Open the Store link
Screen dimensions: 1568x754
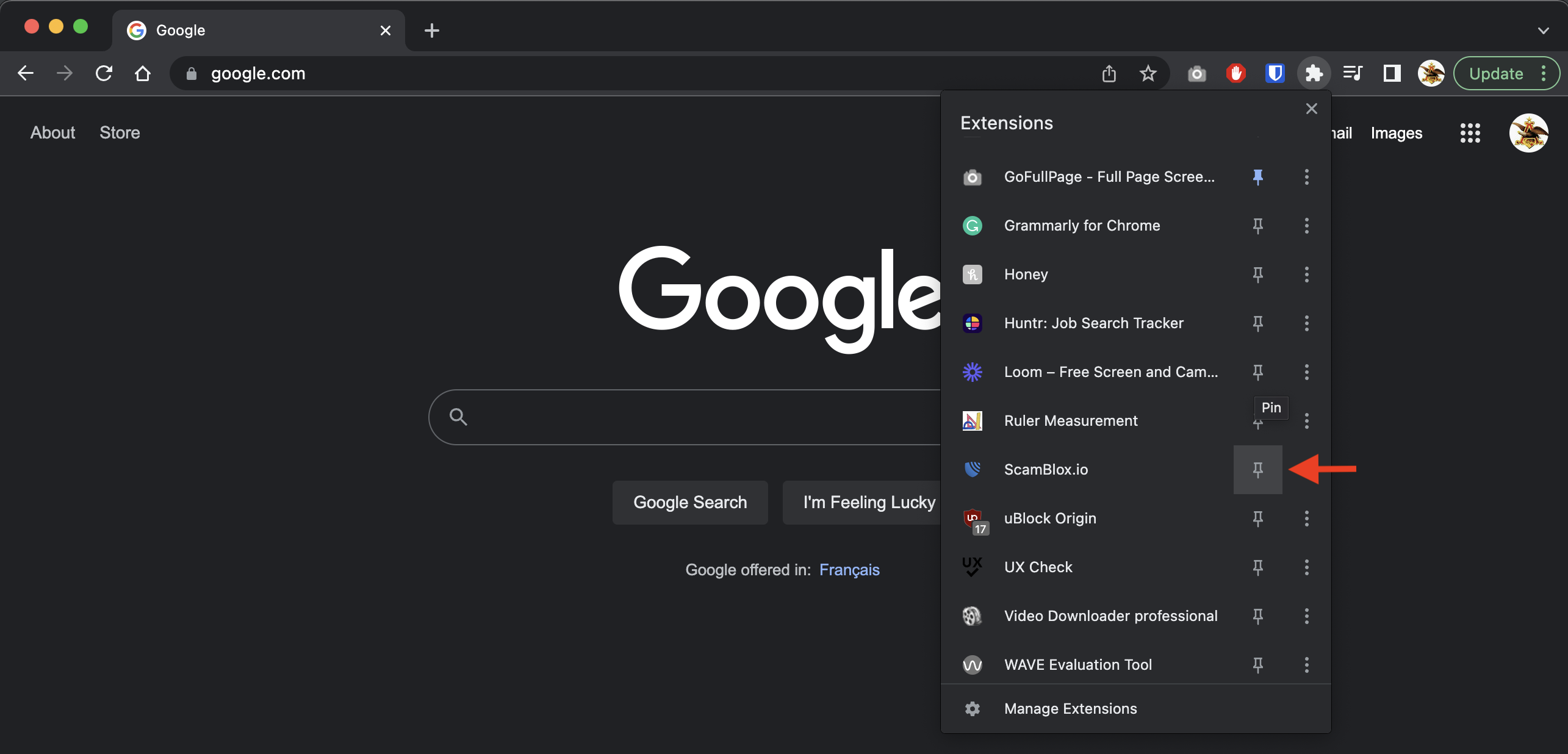tap(120, 133)
